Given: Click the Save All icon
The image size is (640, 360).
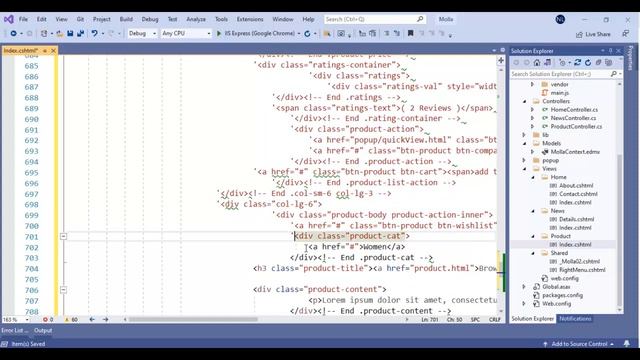Looking at the screenshot, I should [x=80, y=33].
